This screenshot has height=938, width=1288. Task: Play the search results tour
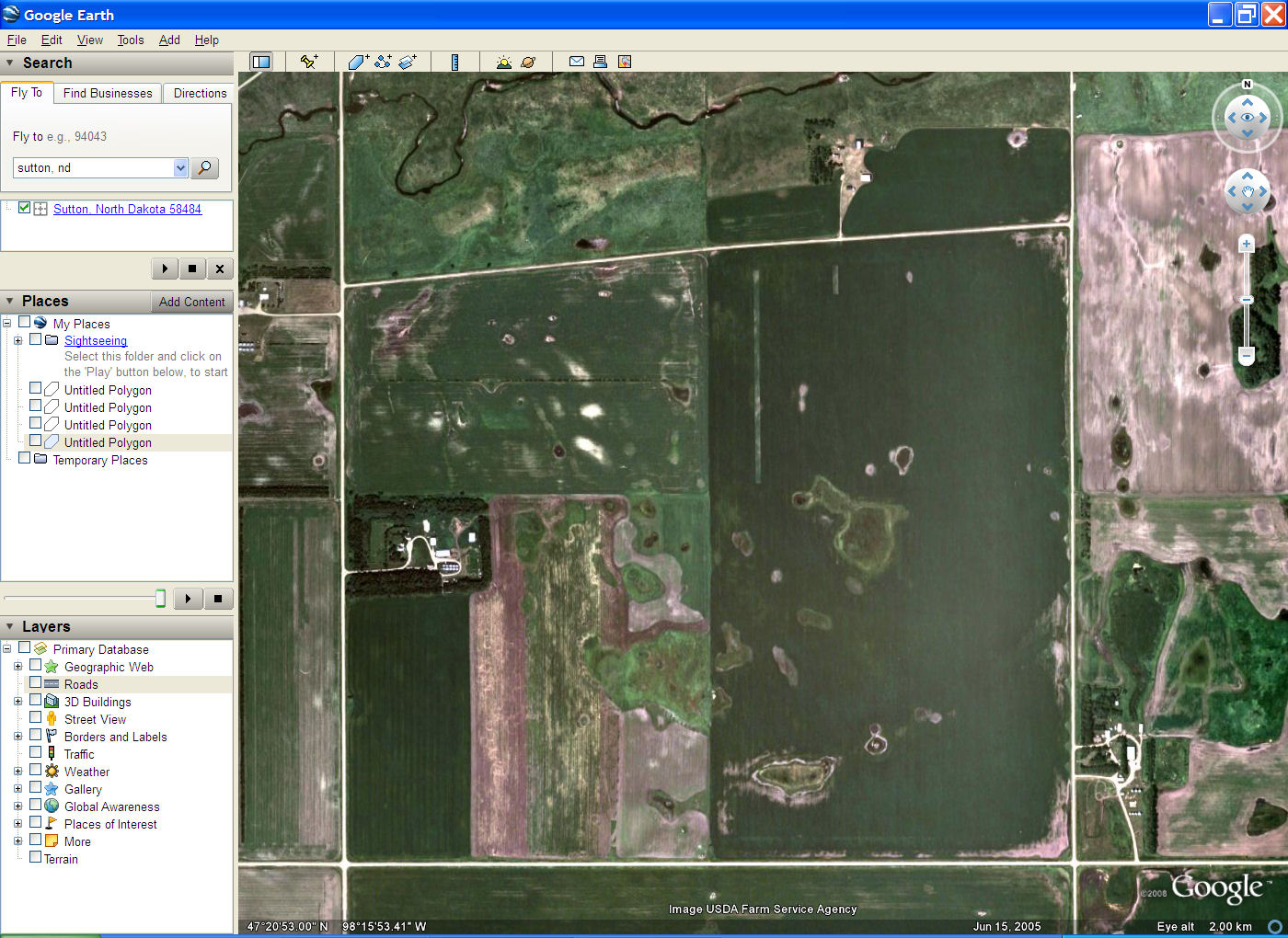165,269
